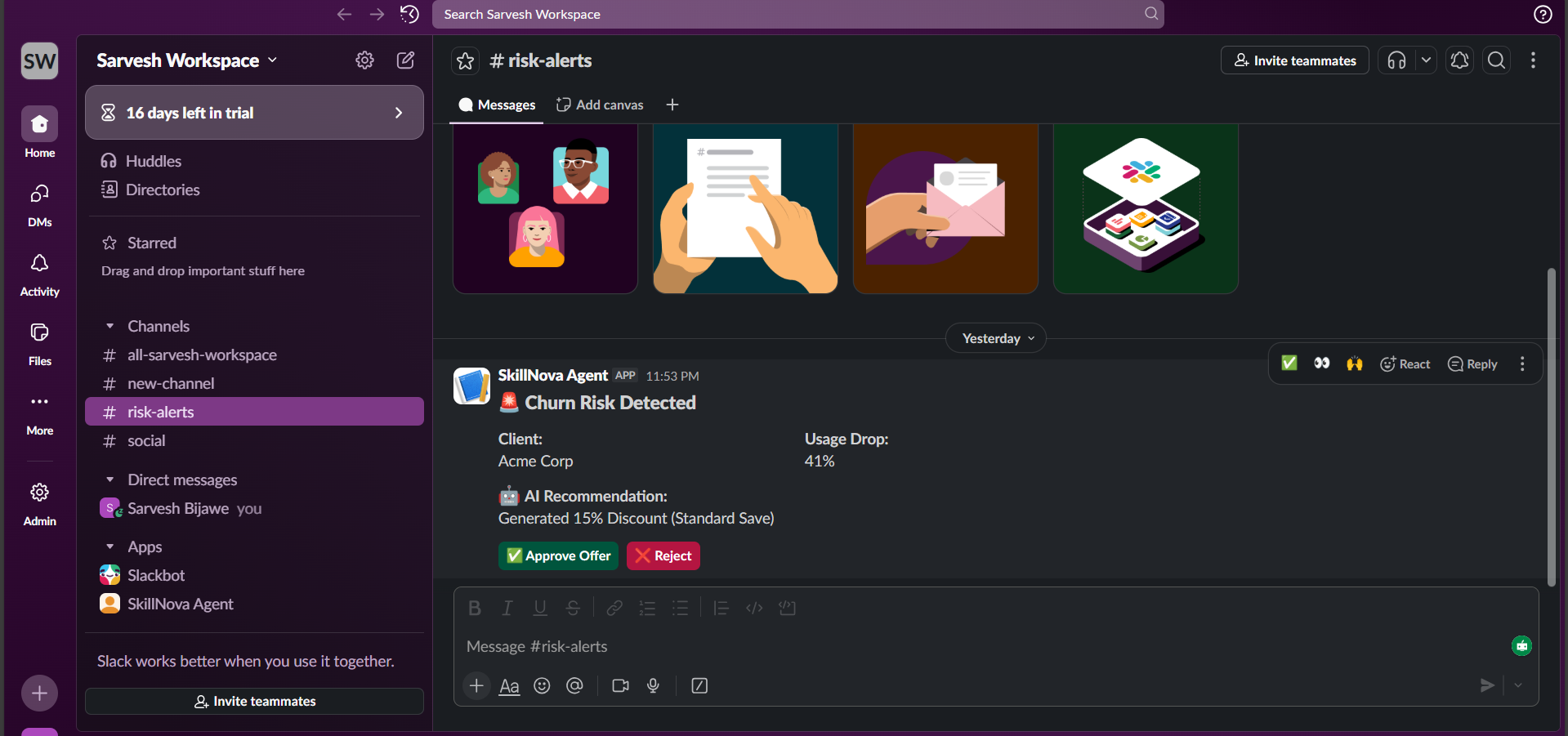Open channel more actions menu
This screenshot has width=1568, height=736.
click(x=1533, y=60)
